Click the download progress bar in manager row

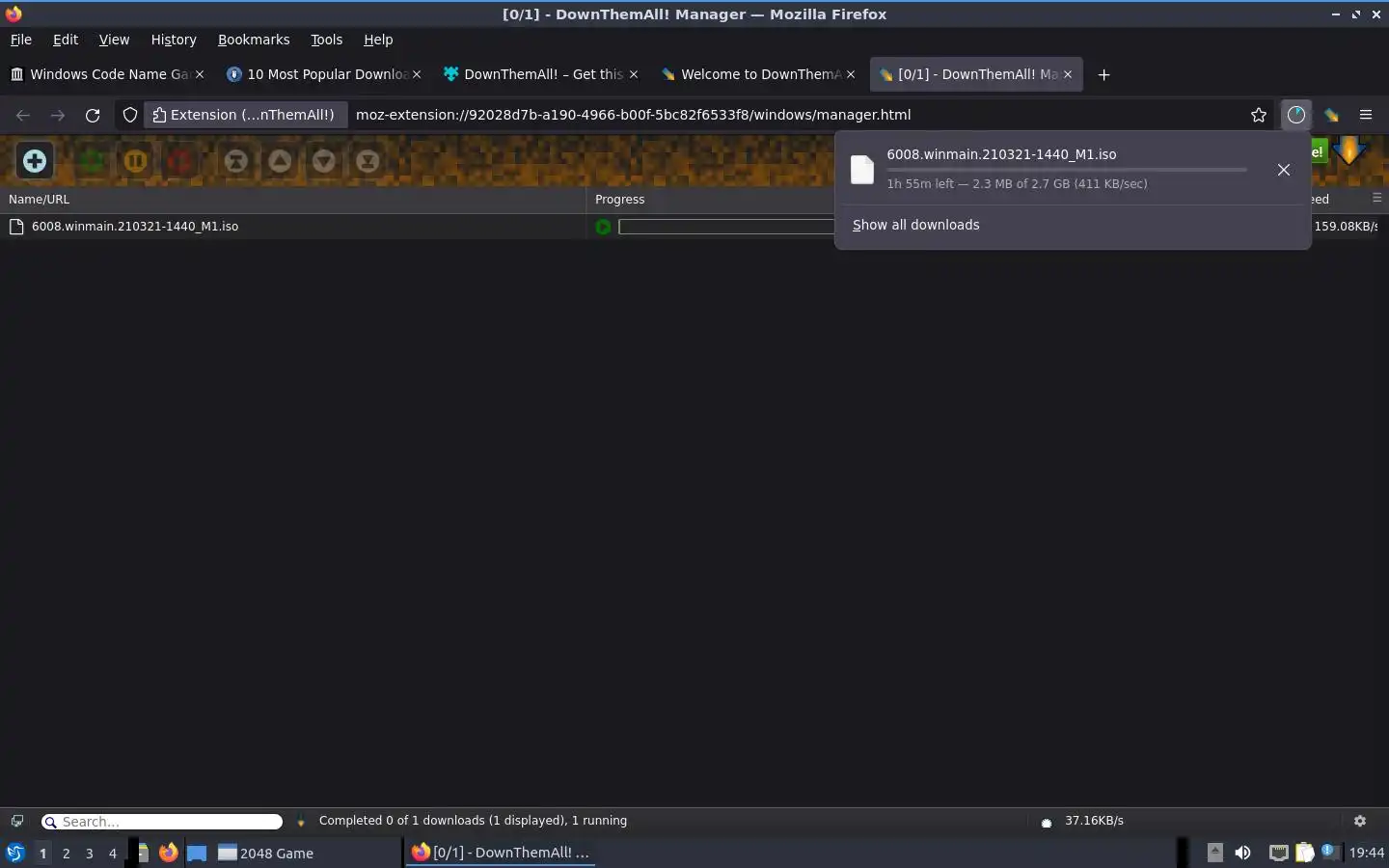726,227
